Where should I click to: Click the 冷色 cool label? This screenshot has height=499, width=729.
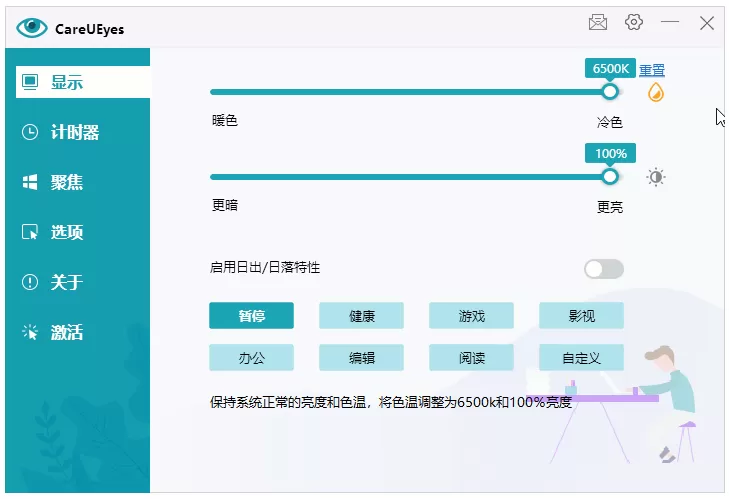click(610, 122)
